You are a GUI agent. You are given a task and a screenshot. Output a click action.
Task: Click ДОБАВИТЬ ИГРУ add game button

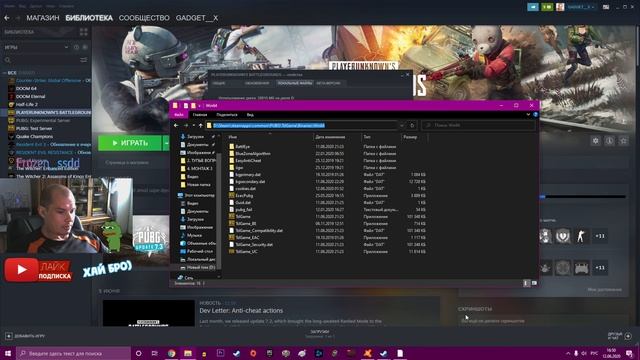click(25, 336)
